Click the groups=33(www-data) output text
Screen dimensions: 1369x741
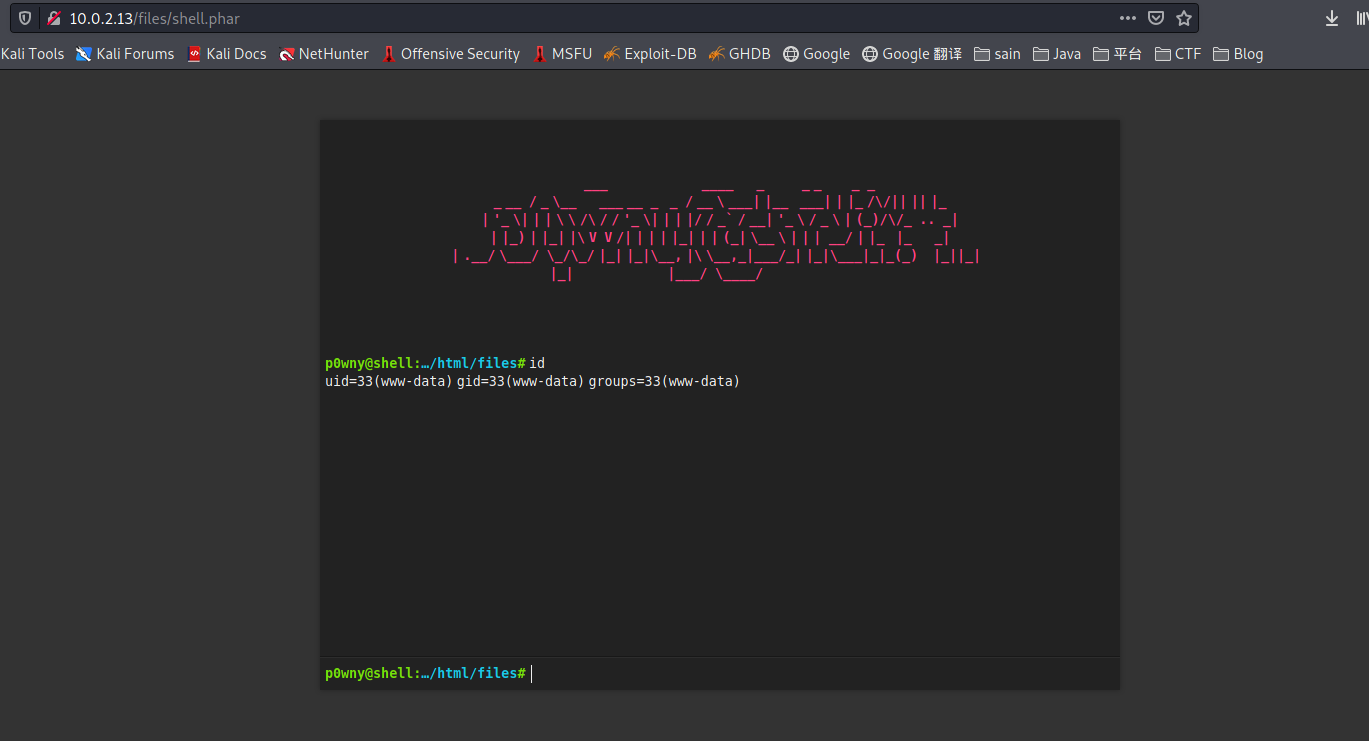point(664,381)
